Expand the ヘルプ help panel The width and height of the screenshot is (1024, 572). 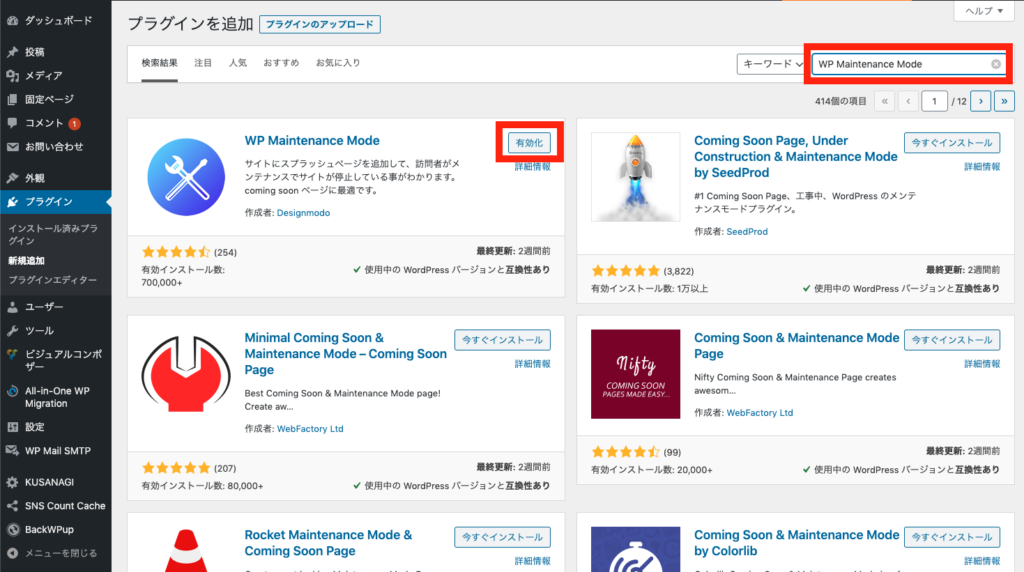(x=984, y=11)
